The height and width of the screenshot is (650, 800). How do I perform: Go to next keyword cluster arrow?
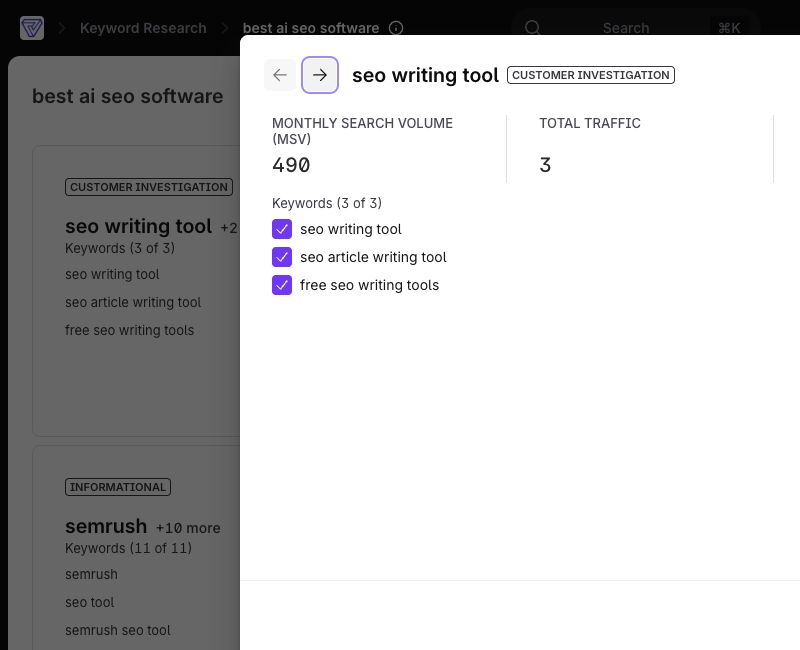click(320, 75)
